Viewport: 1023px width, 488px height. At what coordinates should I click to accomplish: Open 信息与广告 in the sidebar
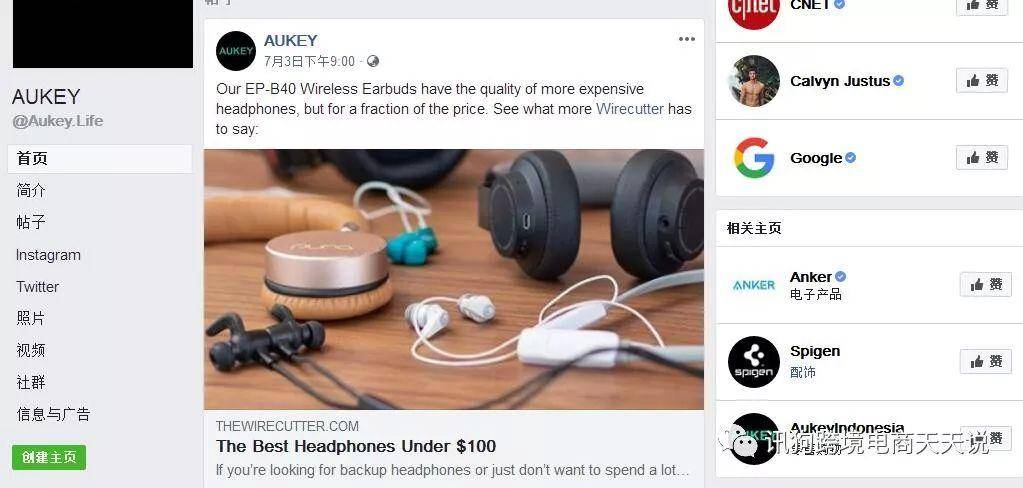pyautogui.click(x=53, y=414)
